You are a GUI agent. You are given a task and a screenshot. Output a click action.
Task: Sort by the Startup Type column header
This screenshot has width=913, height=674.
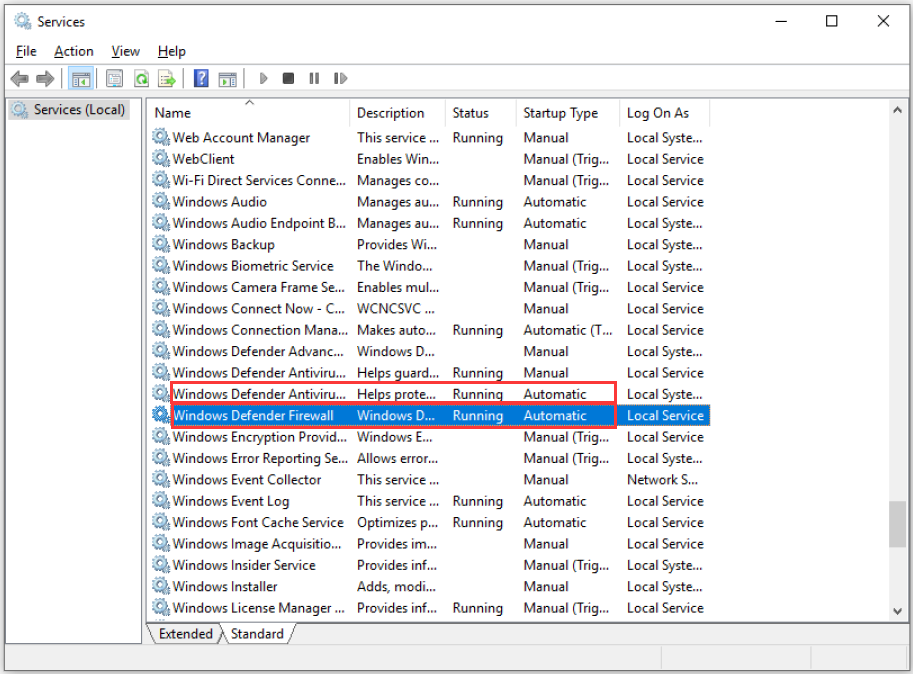click(x=568, y=113)
